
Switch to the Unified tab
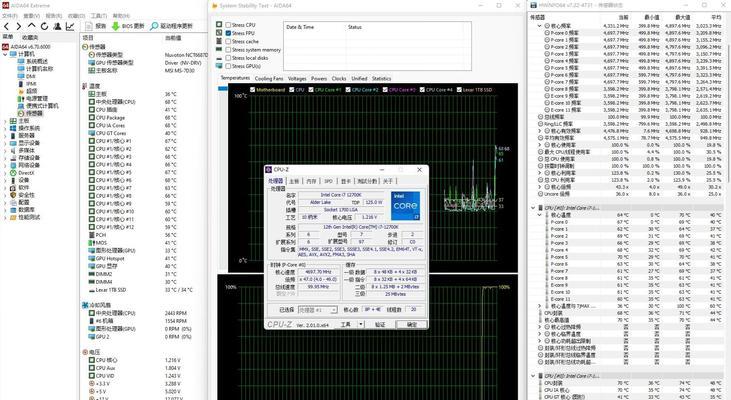pyautogui.click(x=359, y=79)
